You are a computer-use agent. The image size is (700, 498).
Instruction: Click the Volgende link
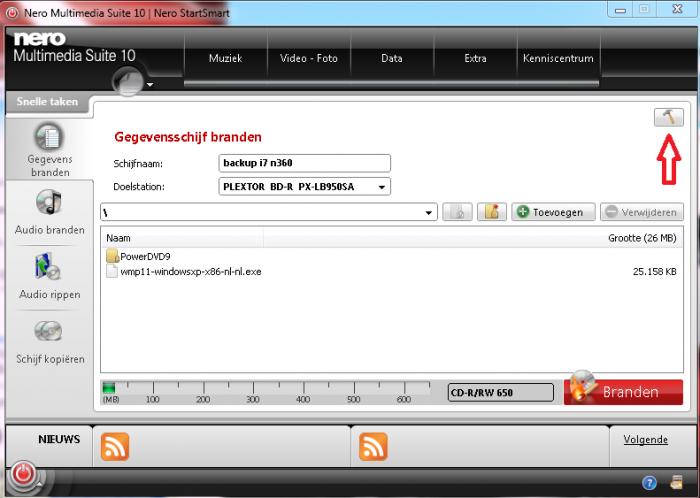(646, 440)
